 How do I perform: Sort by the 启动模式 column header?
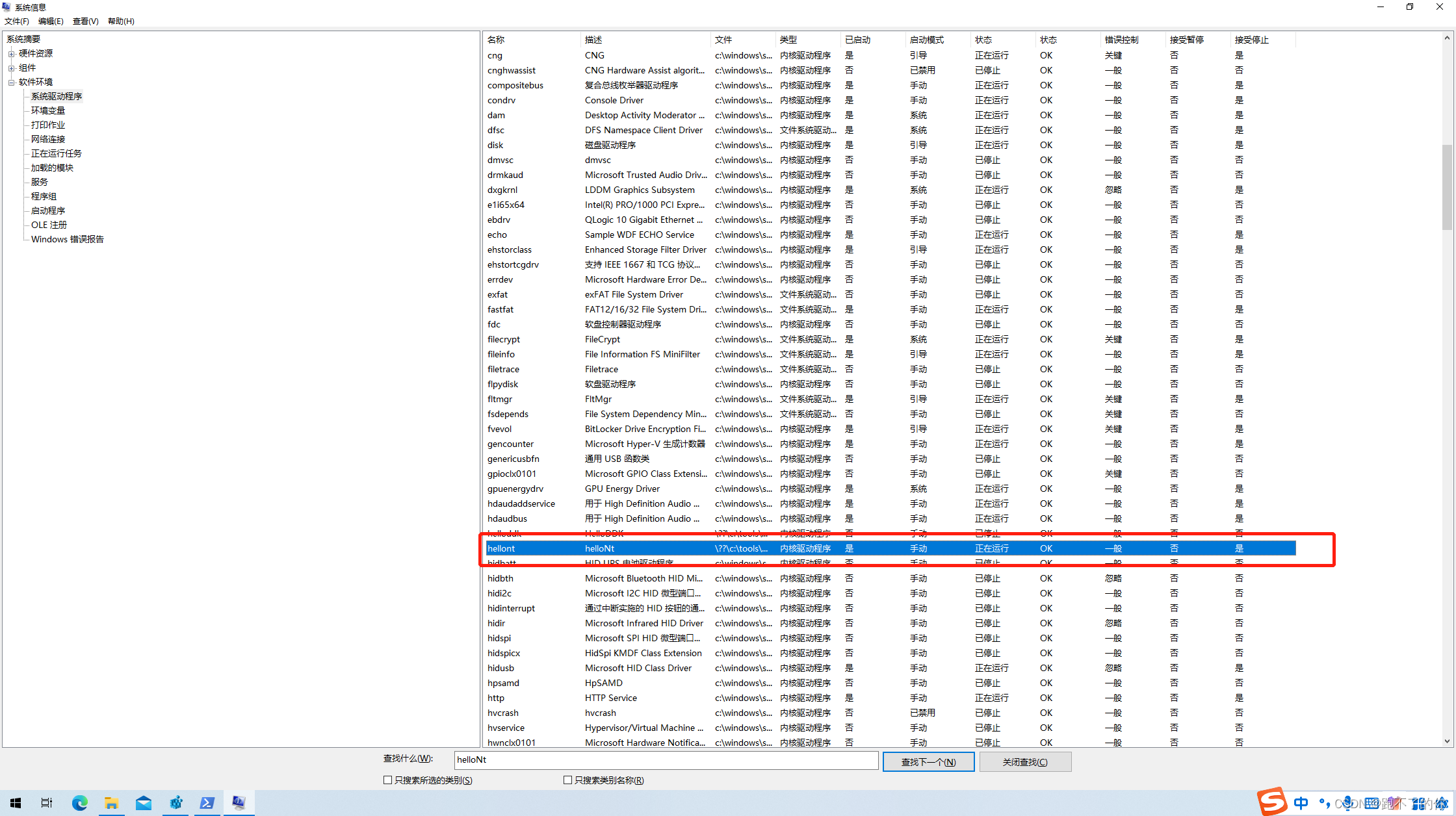point(937,40)
